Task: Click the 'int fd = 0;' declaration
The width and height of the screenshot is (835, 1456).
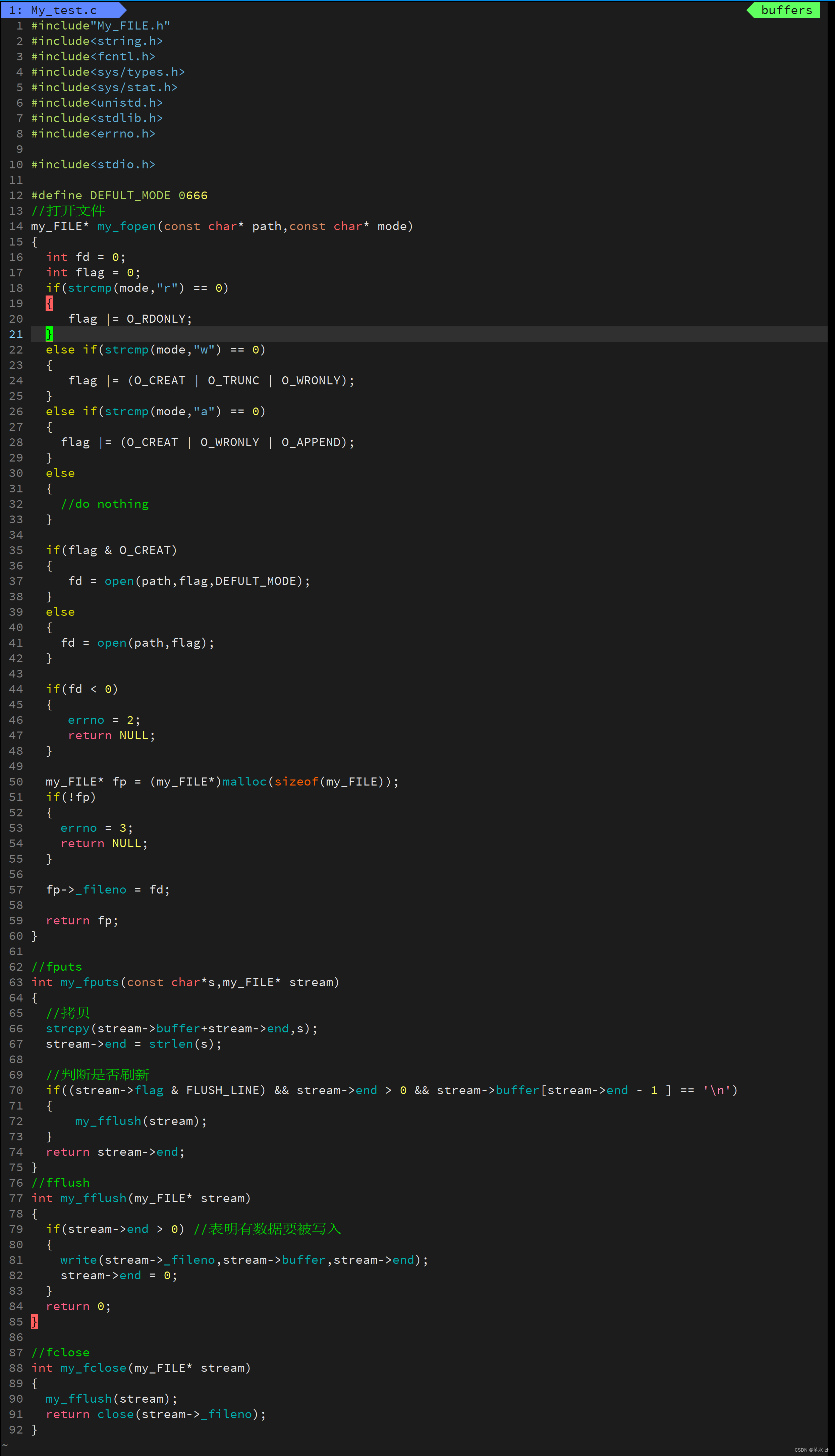Action: 86,257
